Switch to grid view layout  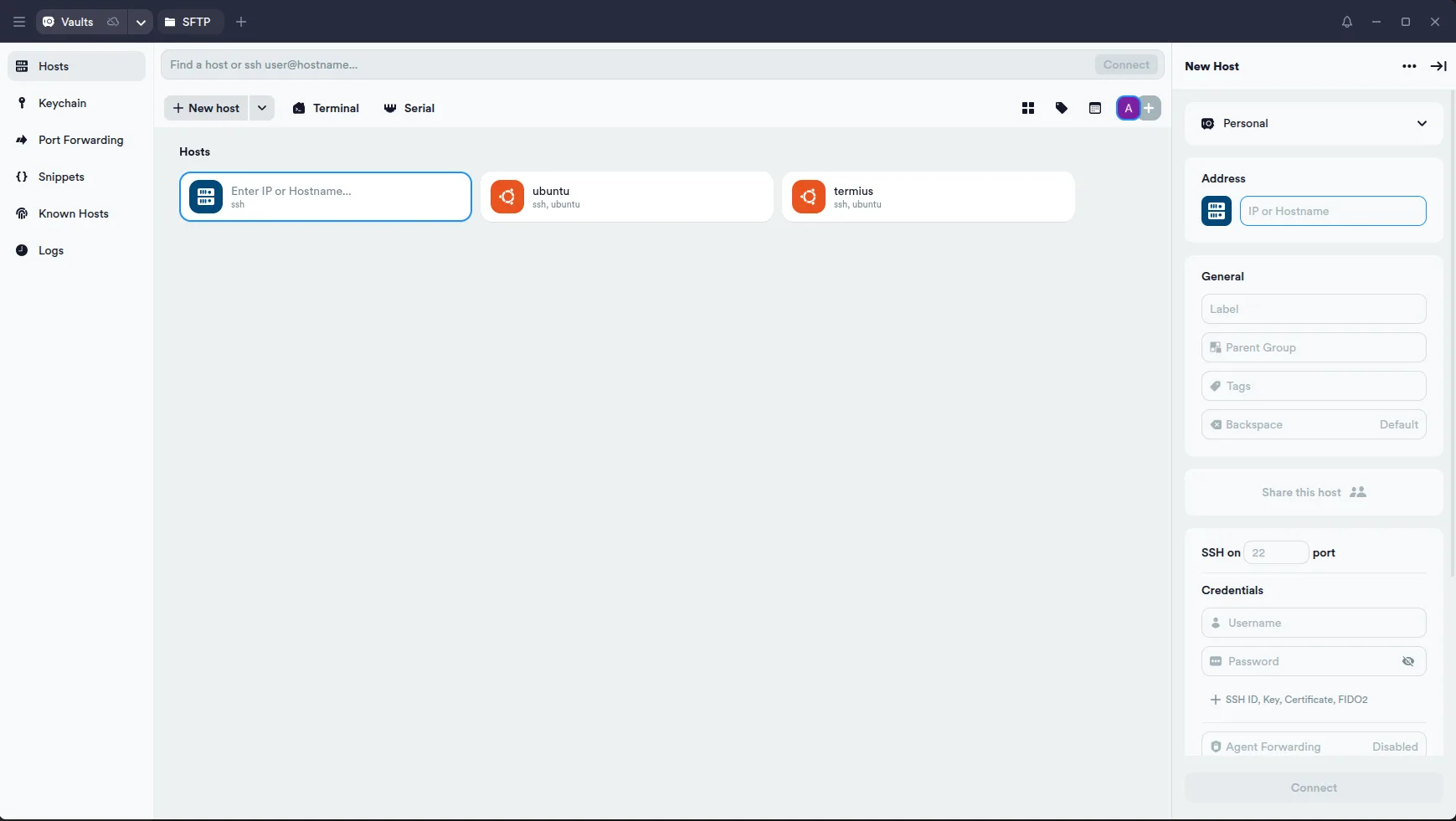tap(1028, 108)
